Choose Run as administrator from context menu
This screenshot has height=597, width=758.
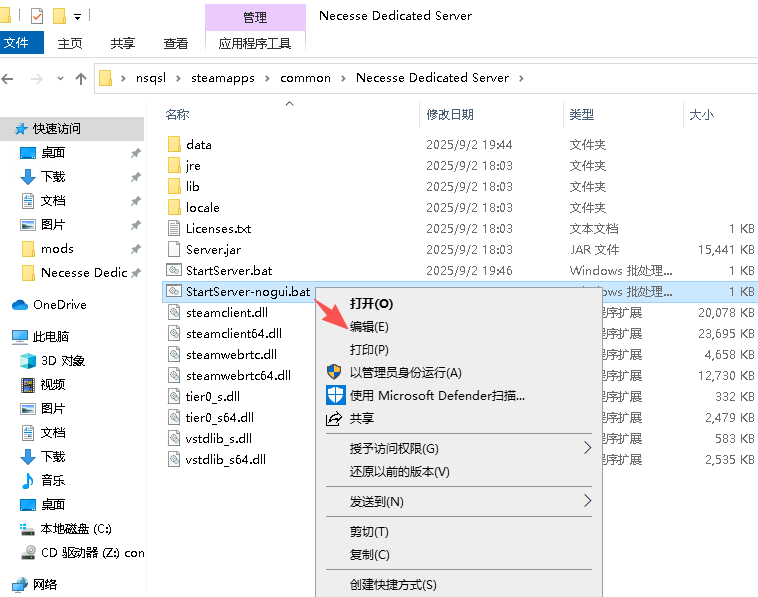(405, 372)
